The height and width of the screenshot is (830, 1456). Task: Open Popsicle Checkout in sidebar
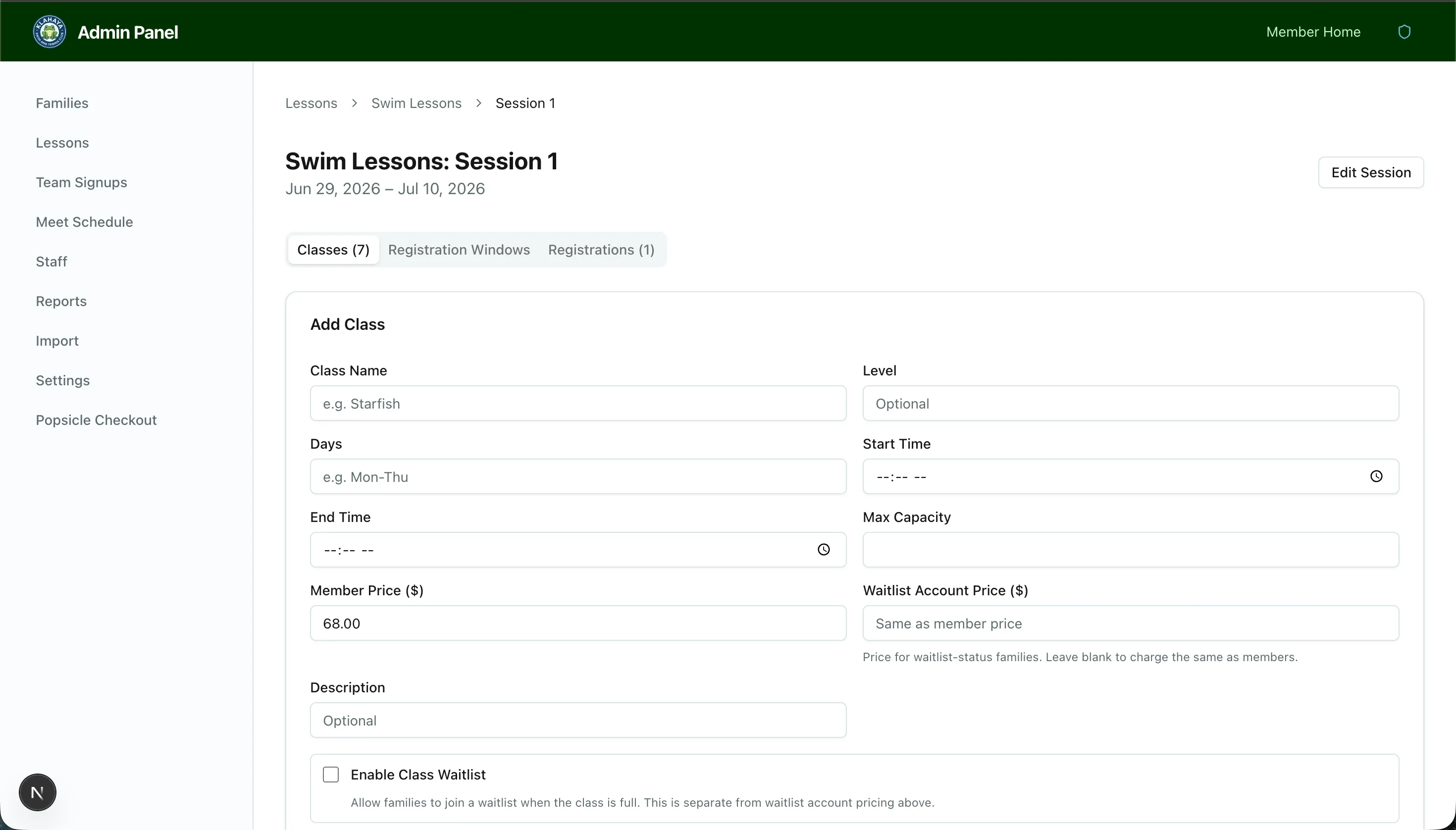click(x=97, y=420)
